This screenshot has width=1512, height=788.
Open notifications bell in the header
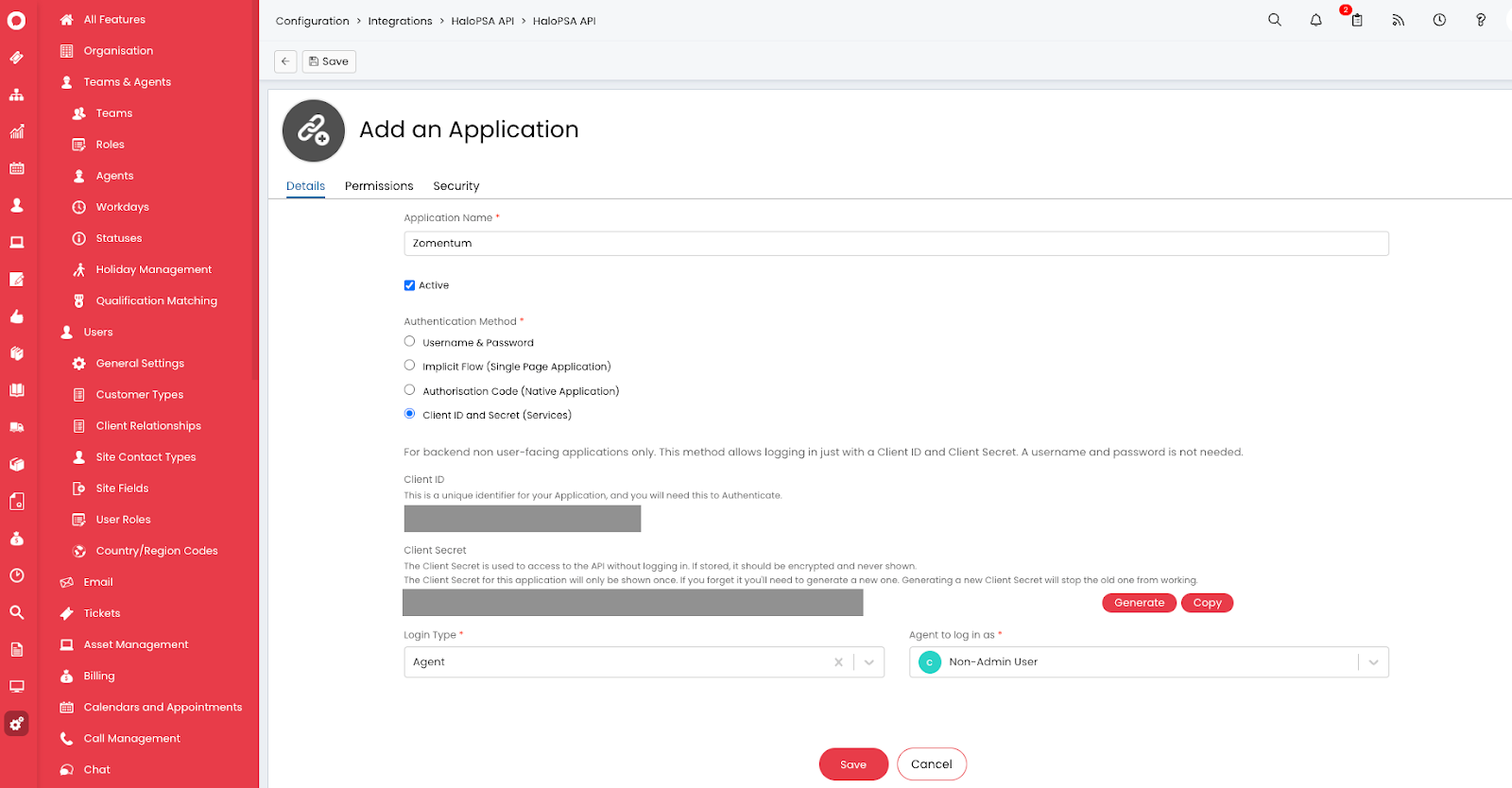pyautogui.click(x=1315, y=20)
